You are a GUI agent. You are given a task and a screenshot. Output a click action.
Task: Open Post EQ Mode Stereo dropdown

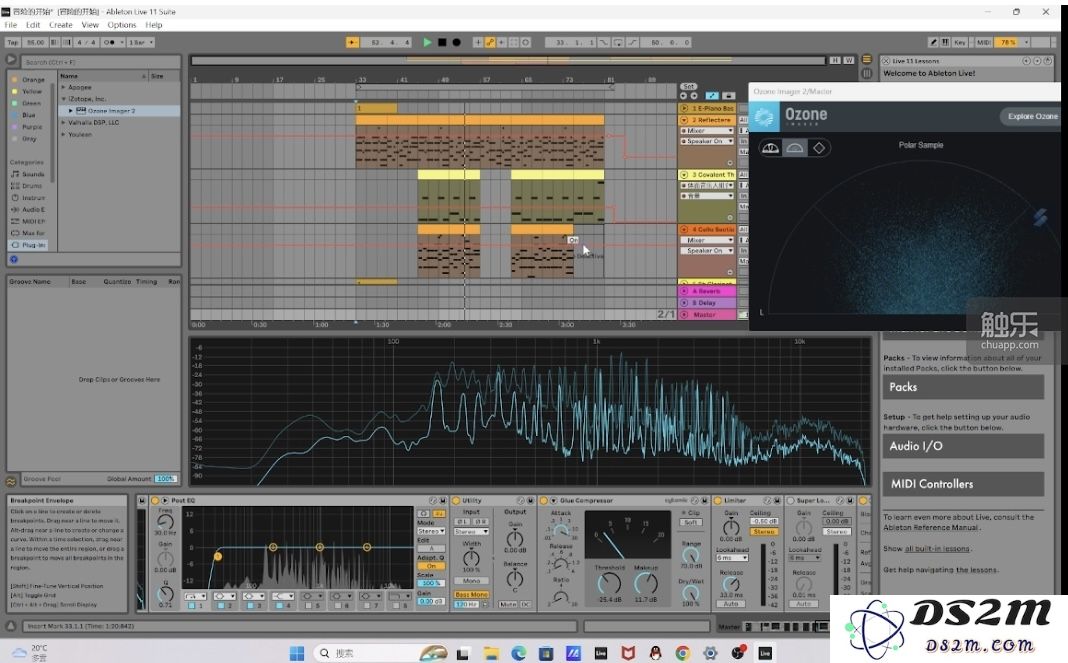coord(431,531)
